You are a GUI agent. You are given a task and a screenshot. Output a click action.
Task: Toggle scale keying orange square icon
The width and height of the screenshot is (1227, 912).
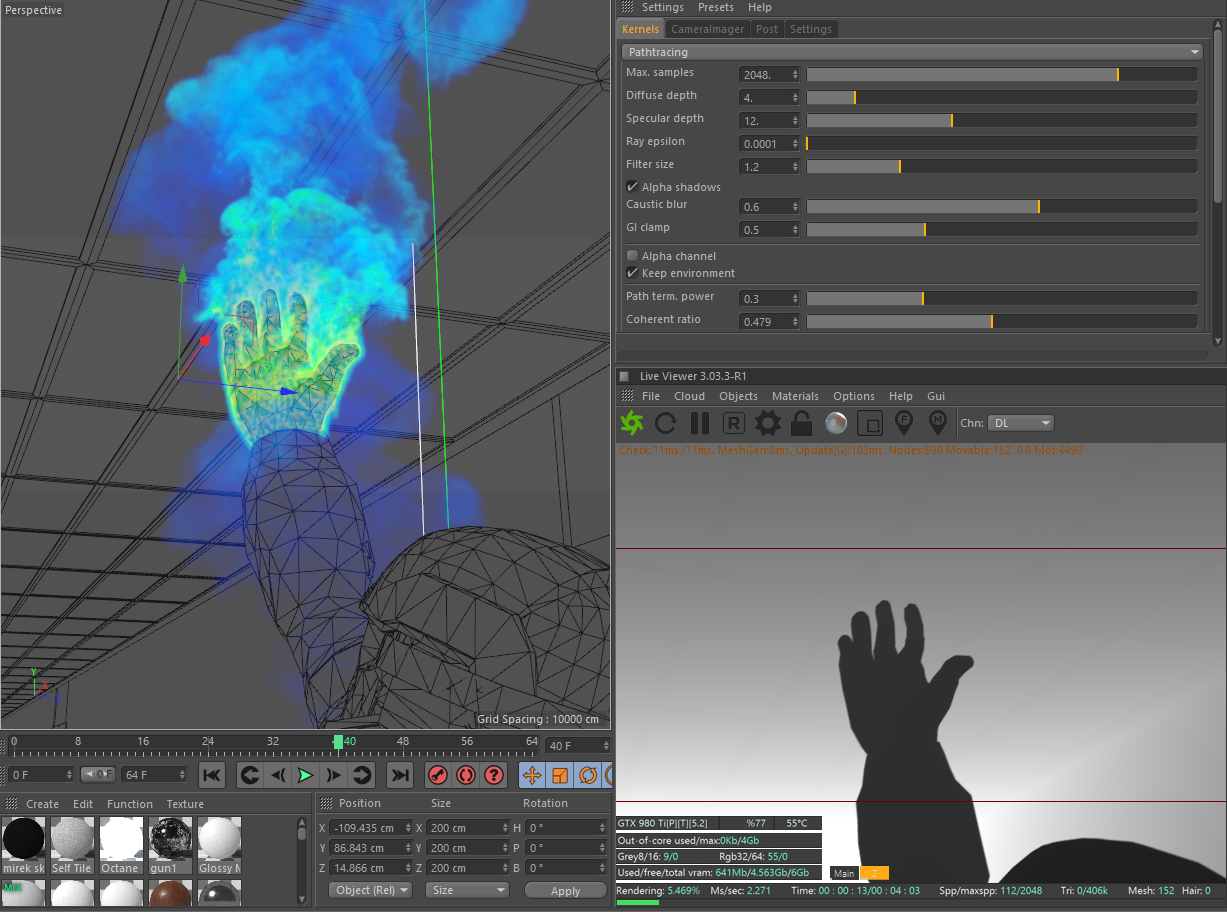[x=560, y=775]
